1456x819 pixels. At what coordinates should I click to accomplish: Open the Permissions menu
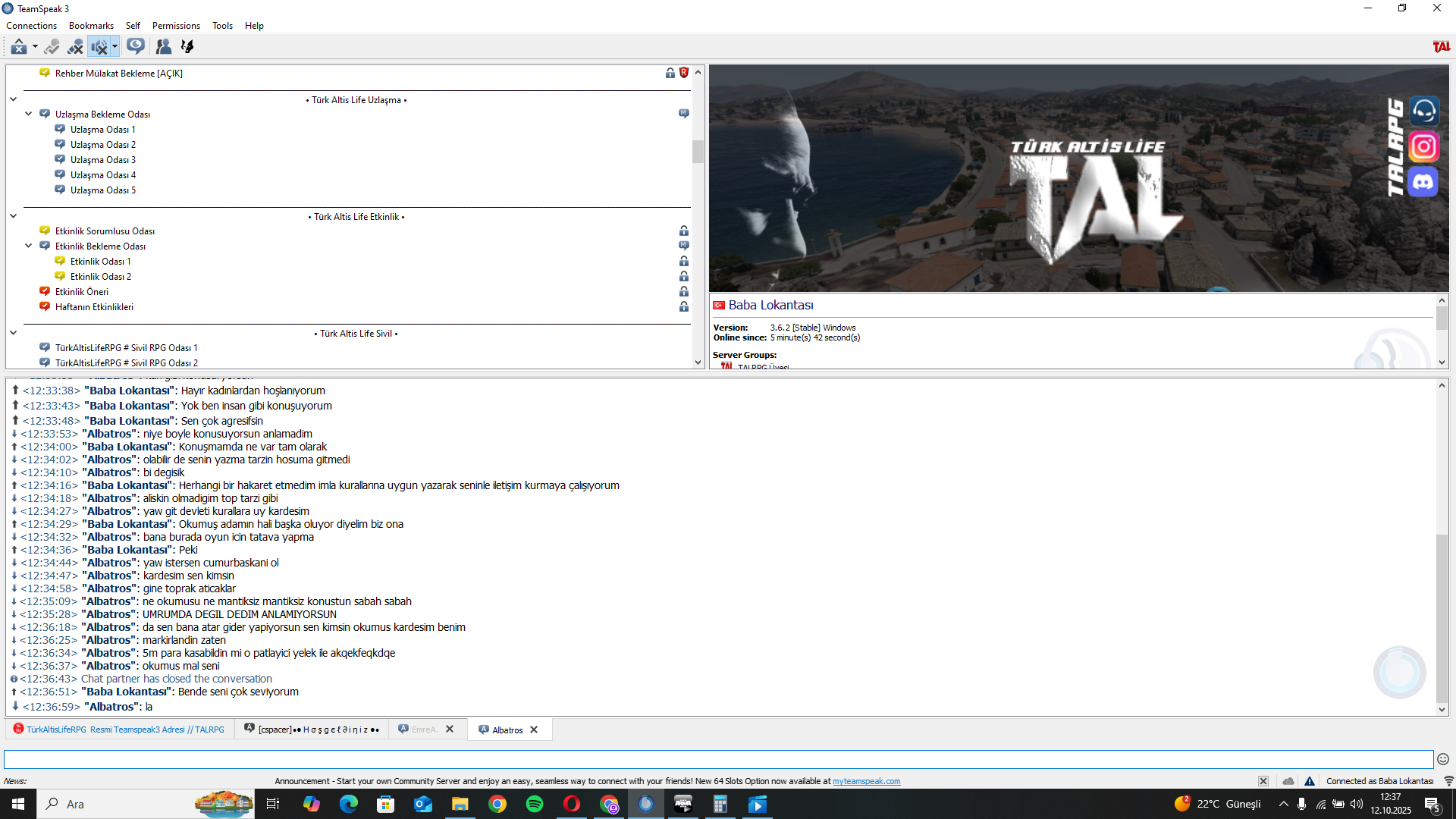(176, 26)
